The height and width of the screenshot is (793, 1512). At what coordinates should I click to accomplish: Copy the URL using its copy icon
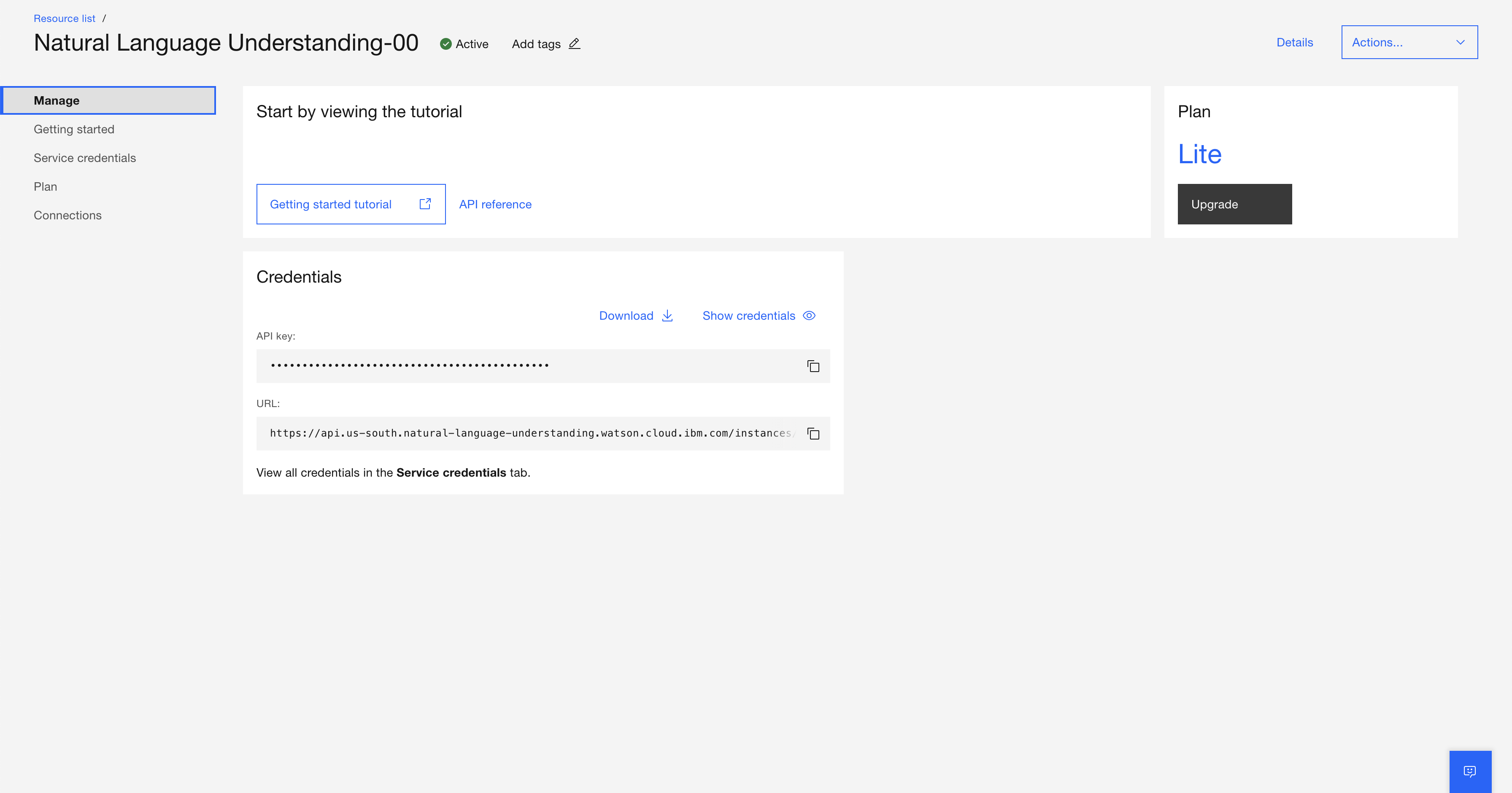pyautogui.click(x=813, y=434)
